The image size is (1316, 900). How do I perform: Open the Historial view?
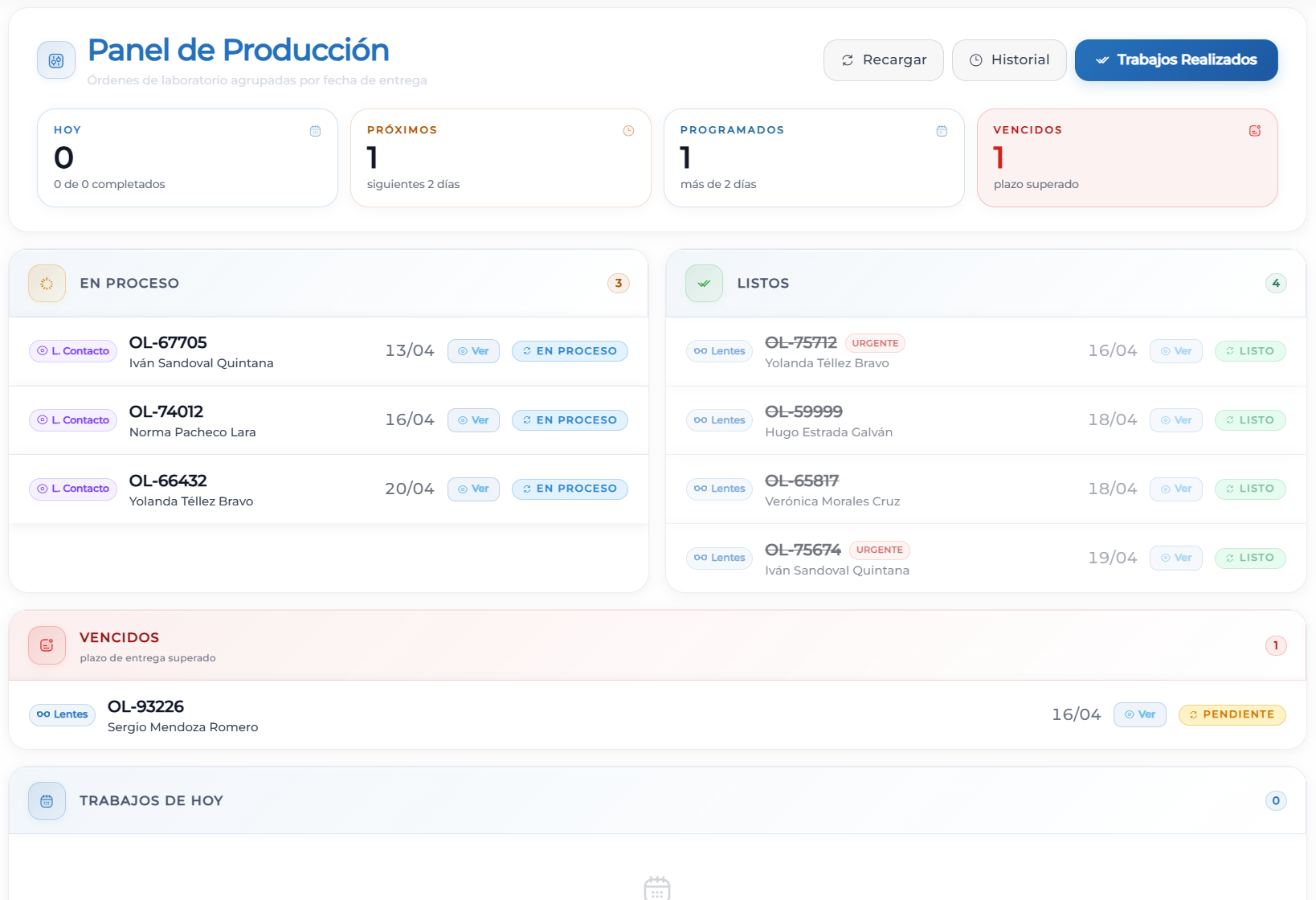(x=1009, y=60)
